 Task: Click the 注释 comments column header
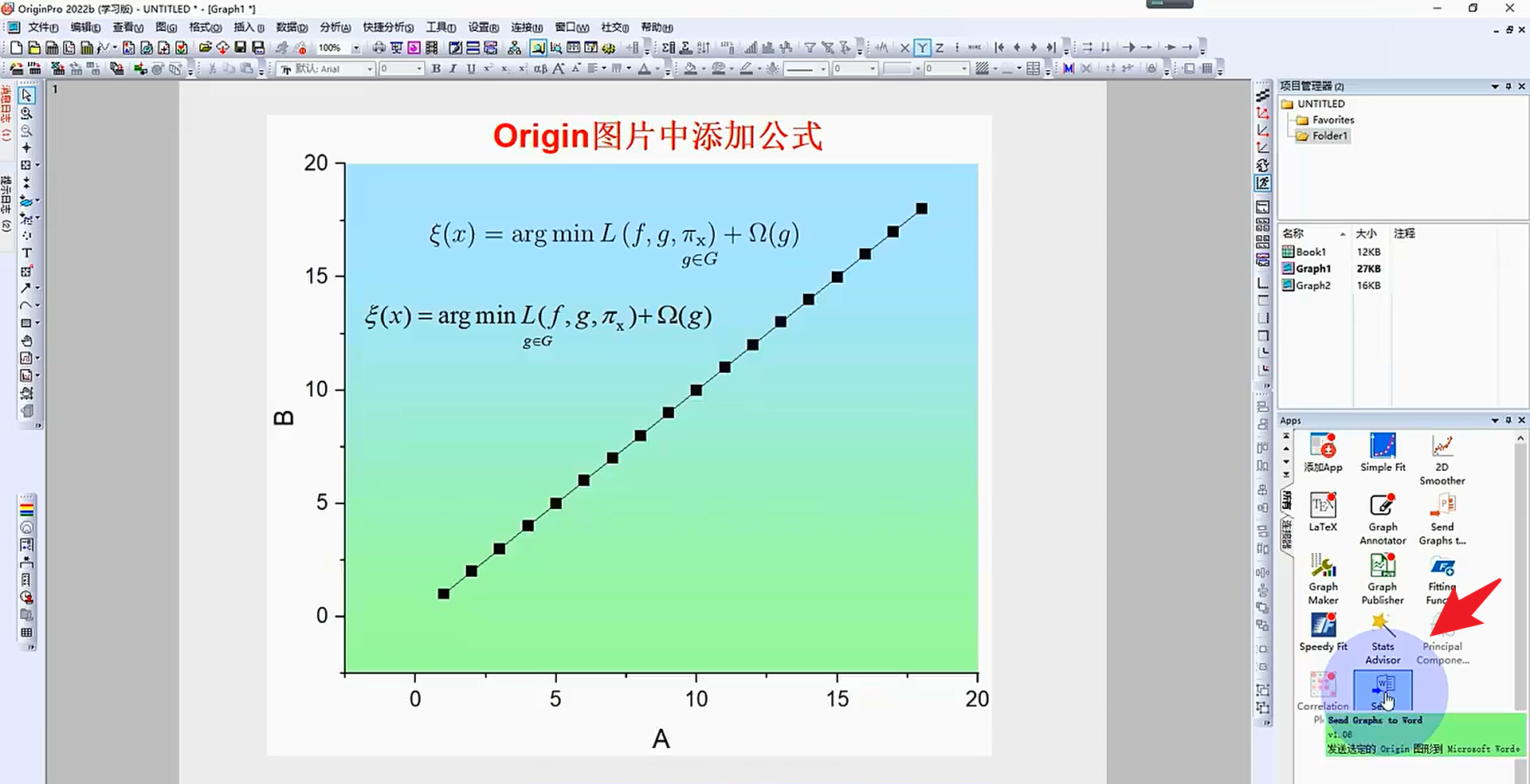[1405, 233]
